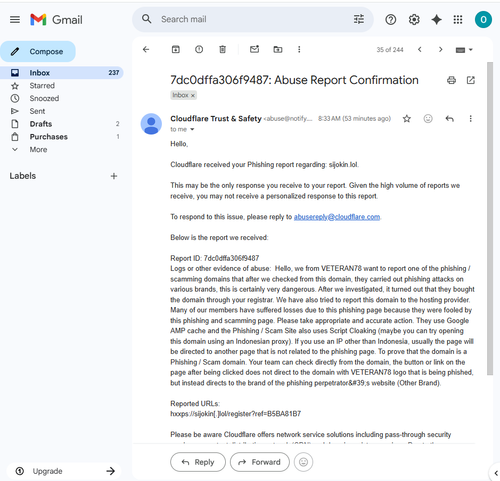Move email to folder icon
This screenshot has height=481, width=500.
pos(278,50)
